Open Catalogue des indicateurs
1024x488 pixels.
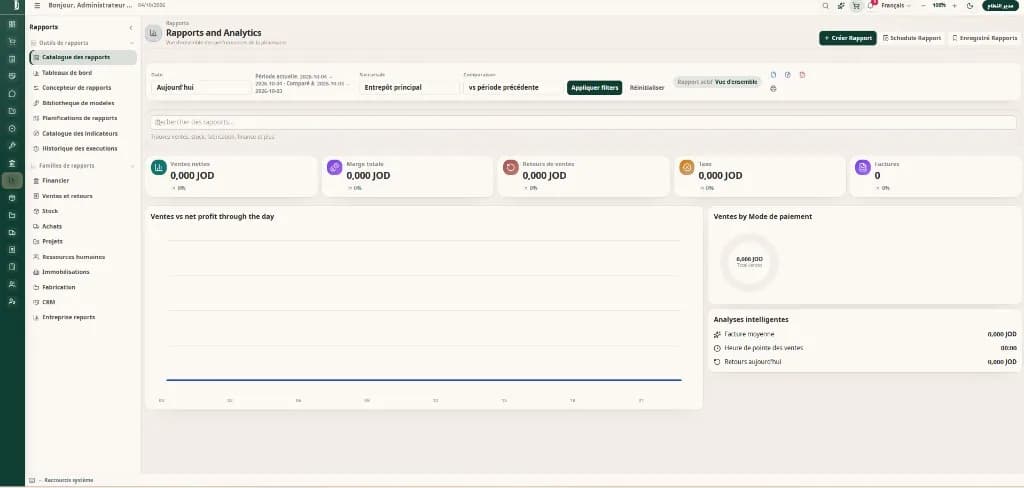tap(83, 133)
